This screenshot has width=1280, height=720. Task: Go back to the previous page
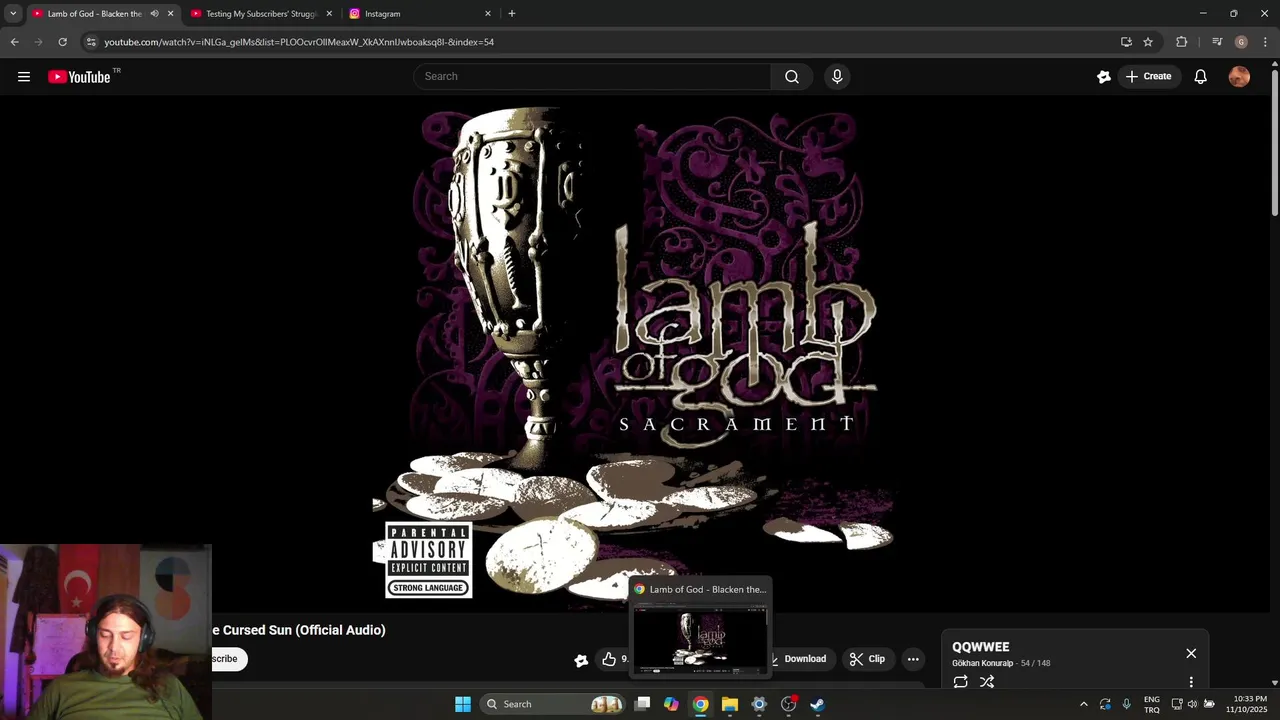pos(14,42)
